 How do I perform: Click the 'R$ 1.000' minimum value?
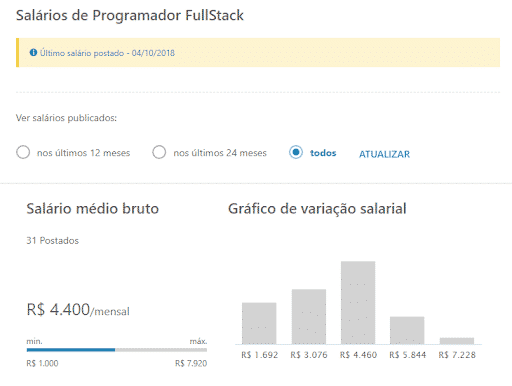click(42, 363)
